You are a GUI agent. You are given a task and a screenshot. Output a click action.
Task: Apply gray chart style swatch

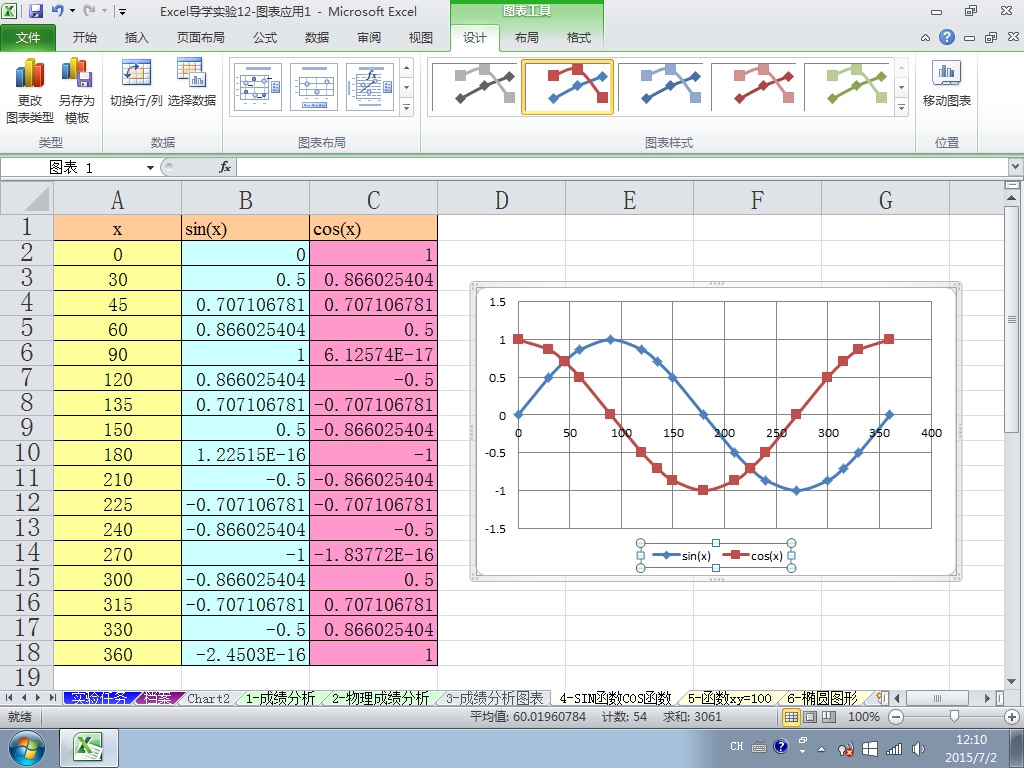point(474,87)
